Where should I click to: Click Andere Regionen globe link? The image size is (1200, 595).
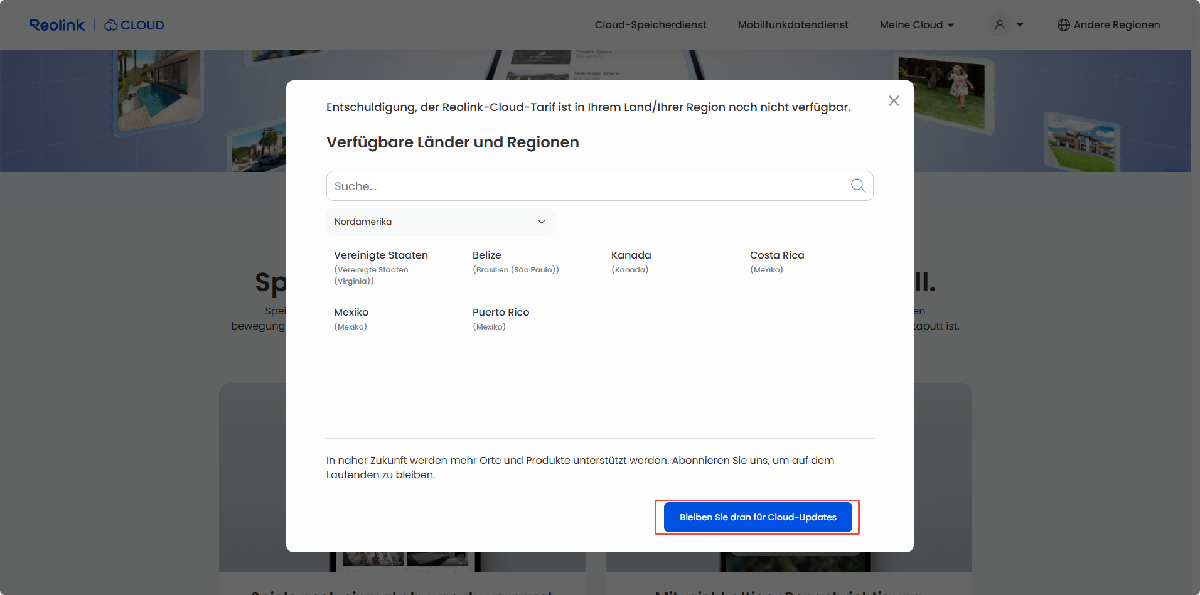[1109, 25]
